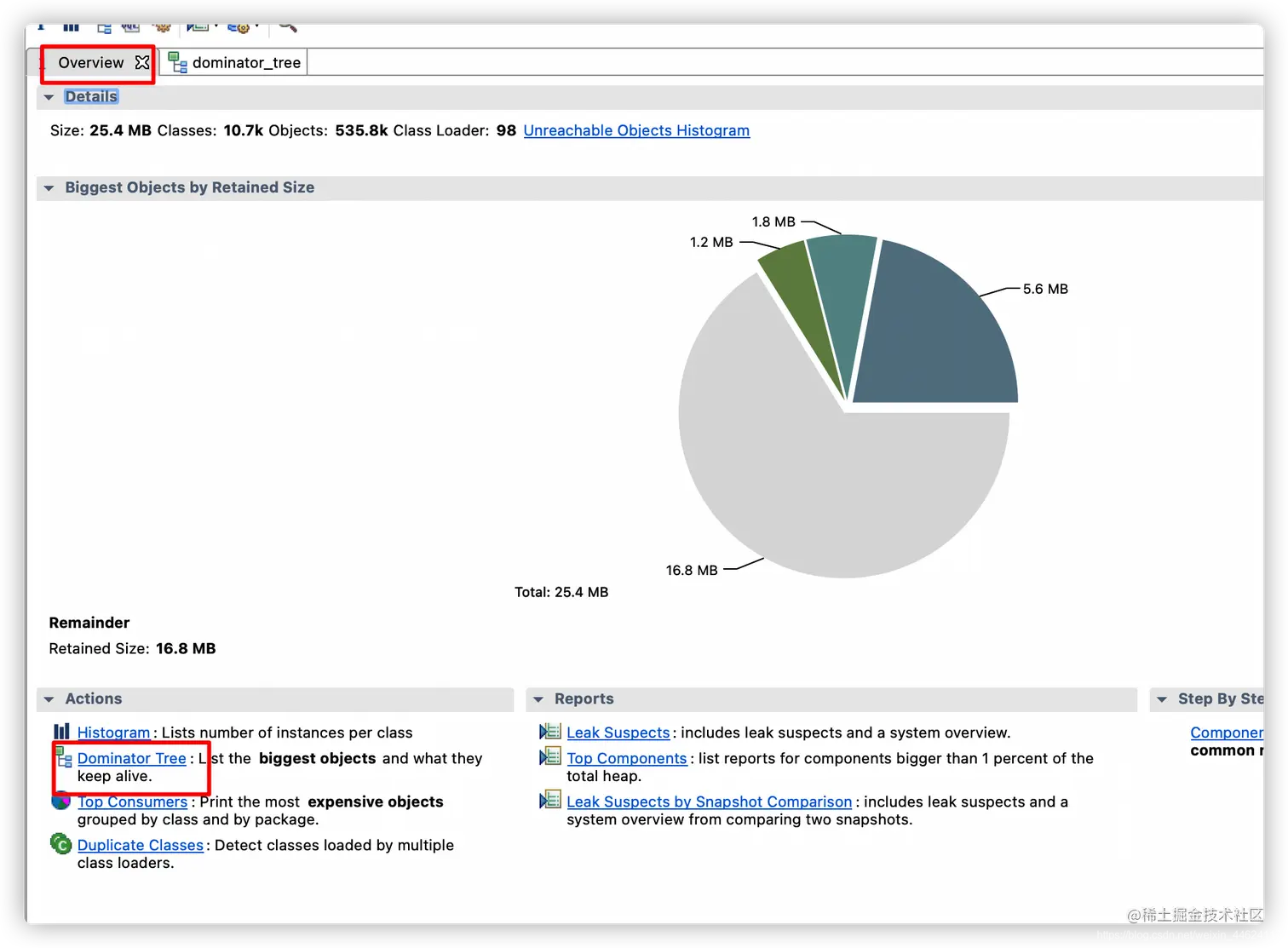Open the Histogram link
The height and width of the screenshot is (948, 1288).
click(x=113, y=733)
